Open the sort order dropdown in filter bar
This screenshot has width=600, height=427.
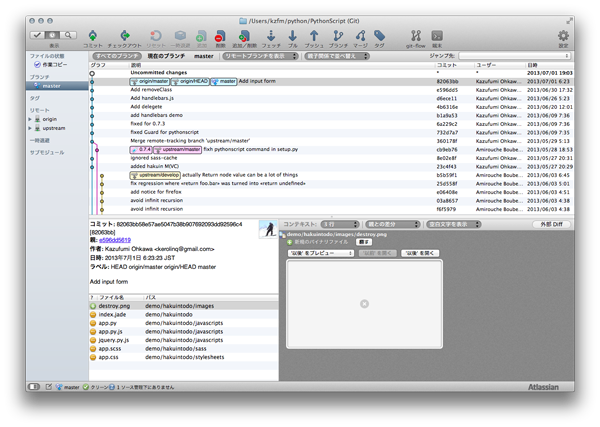(x=337, y=56)
